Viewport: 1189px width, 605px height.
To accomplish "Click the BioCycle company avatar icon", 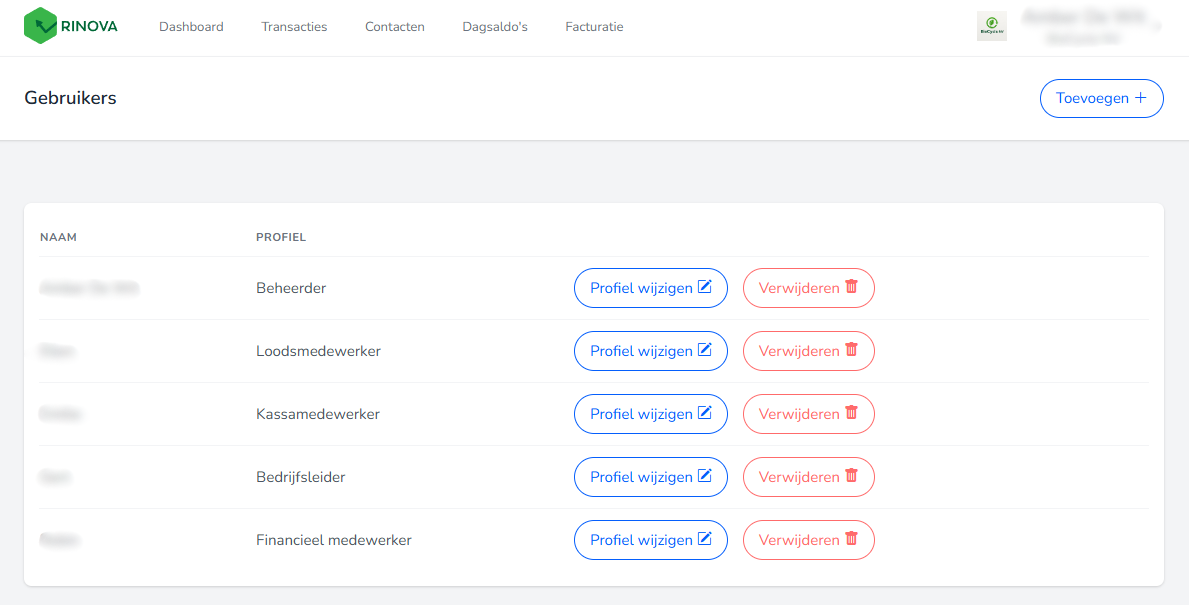I will pos(991,26).
